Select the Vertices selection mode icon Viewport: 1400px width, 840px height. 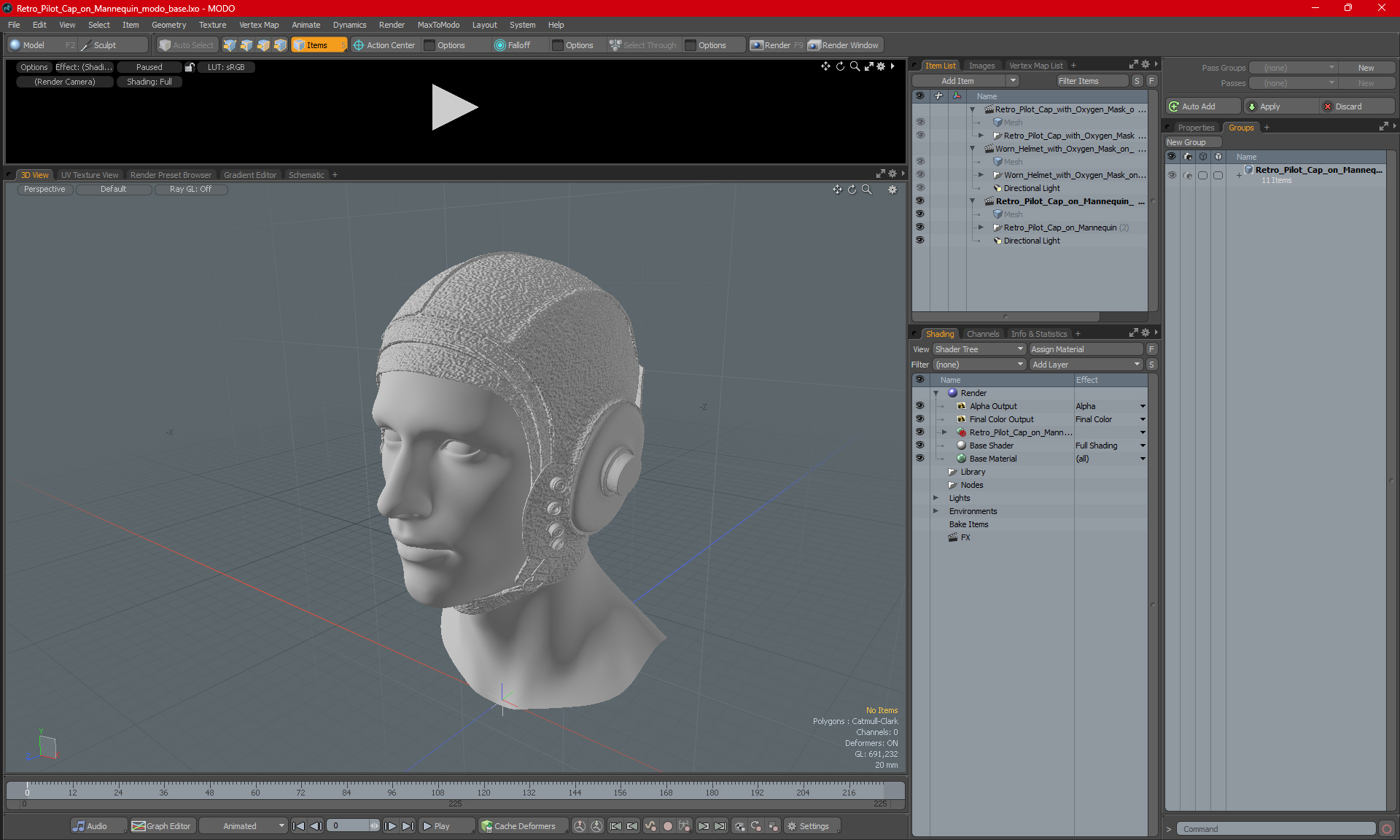pyautogui.click(x=230, y=45)
